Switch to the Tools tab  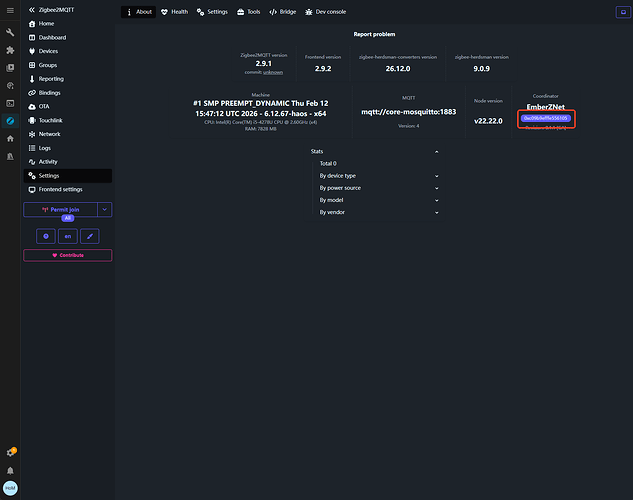click(249, 12)
